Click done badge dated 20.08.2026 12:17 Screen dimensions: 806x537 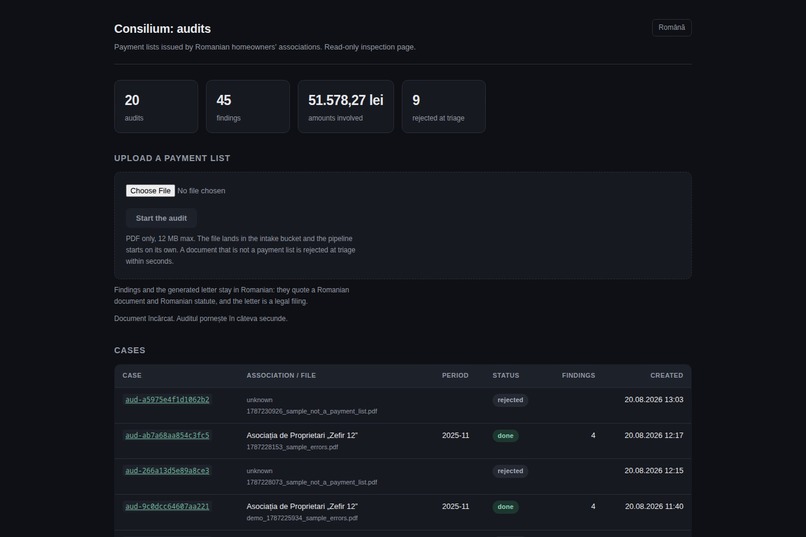(x=506, y=436)
